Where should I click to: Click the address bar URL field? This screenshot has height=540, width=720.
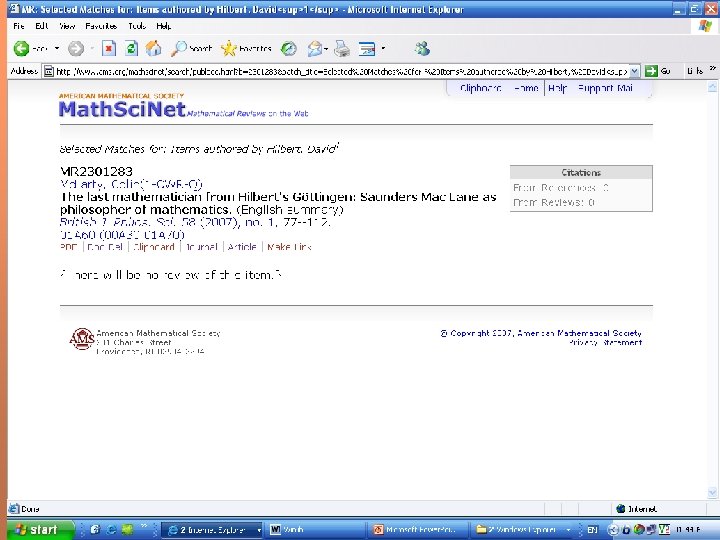pyautogui.click(x=341, y=71)
